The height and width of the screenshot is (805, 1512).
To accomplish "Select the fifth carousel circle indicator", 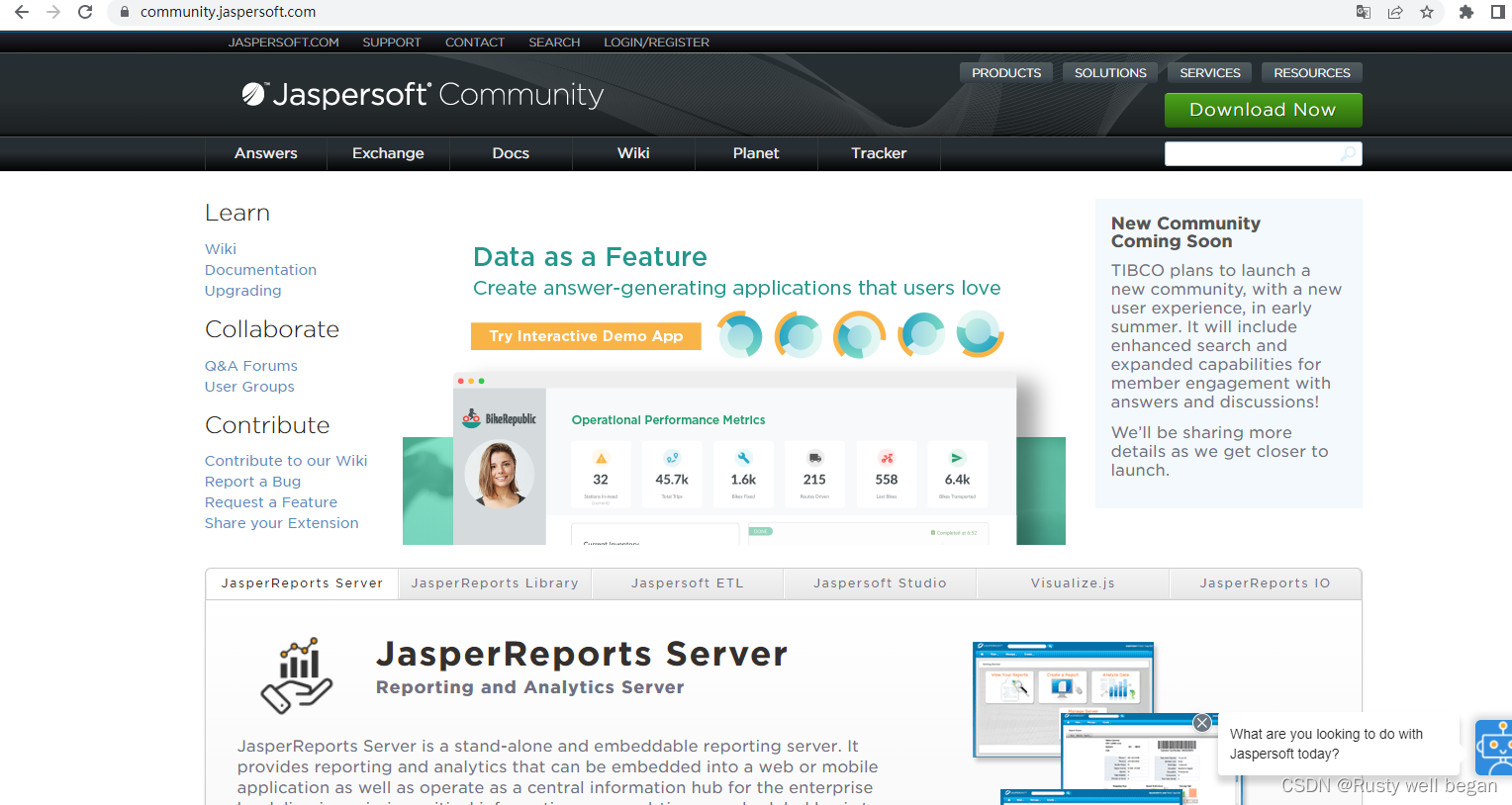I will coord(981,334).
